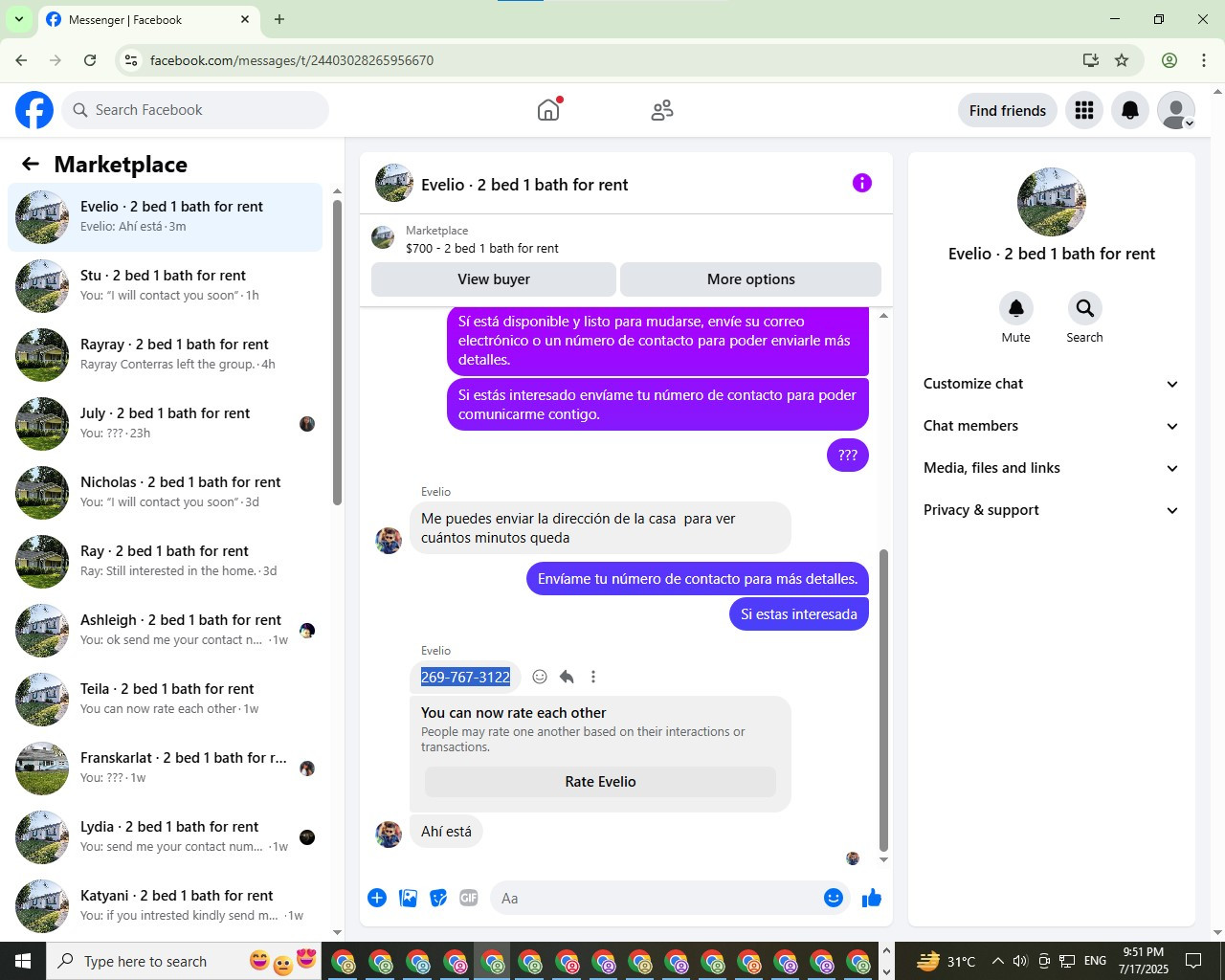The width and height of the screenshot is (1225, 980).
Task: Click the chat messages scrollbar thumb
Action: (883, 701)
